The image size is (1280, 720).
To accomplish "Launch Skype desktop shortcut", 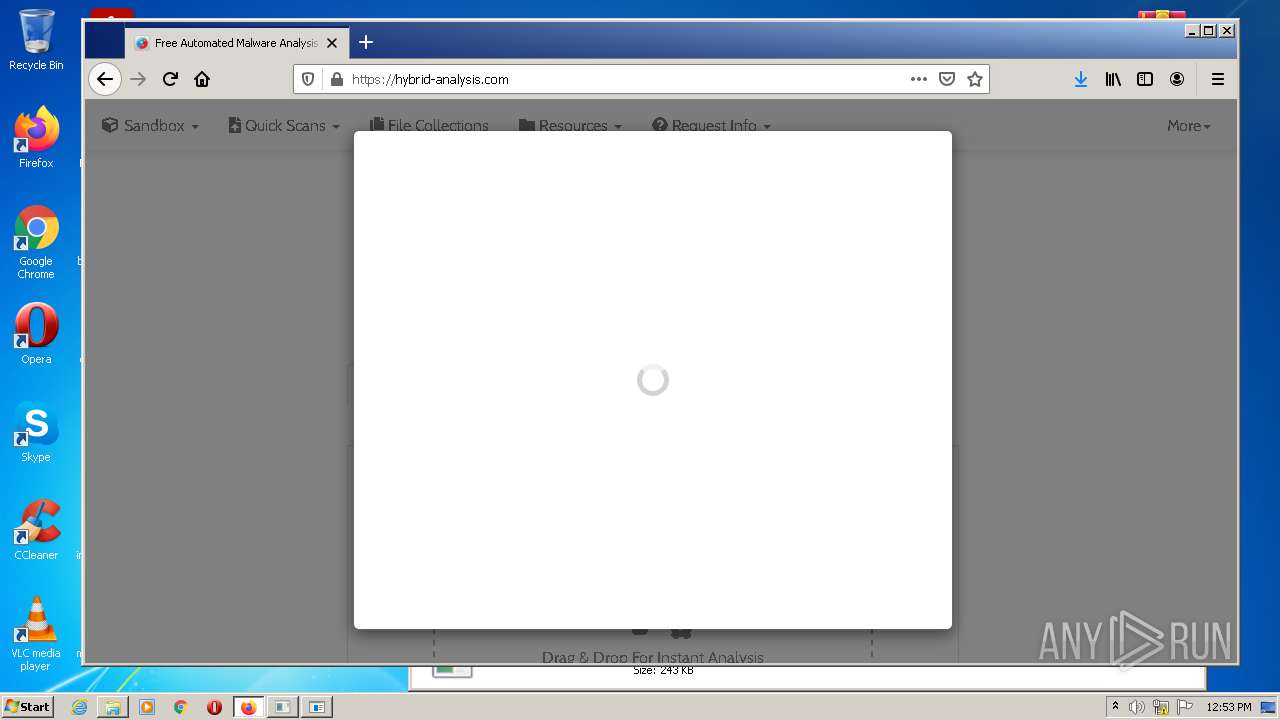I will point(36,432).
